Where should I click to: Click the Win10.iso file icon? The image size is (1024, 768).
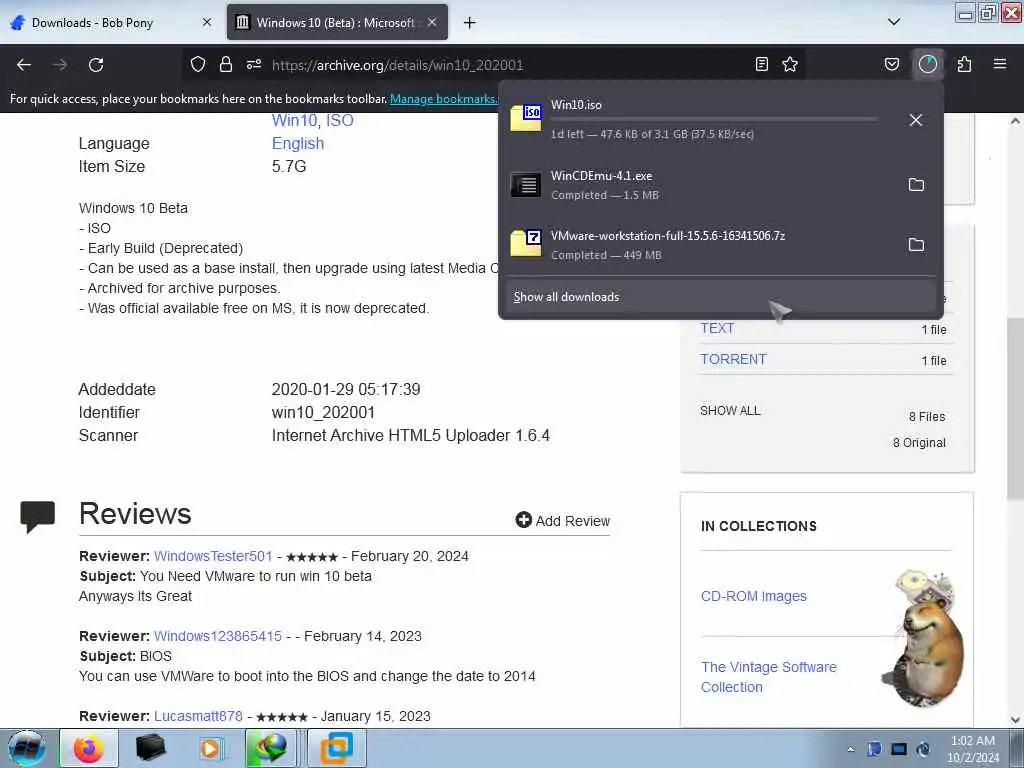(x=526, y=118)
